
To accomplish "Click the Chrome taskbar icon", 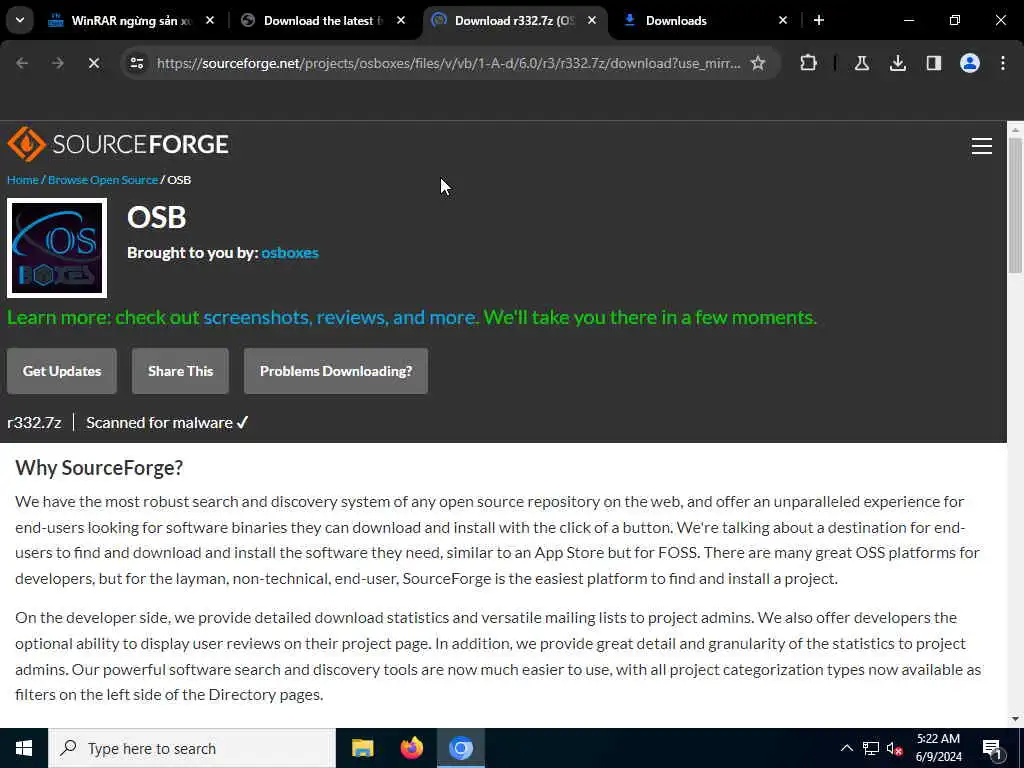I will coord(460,748).
